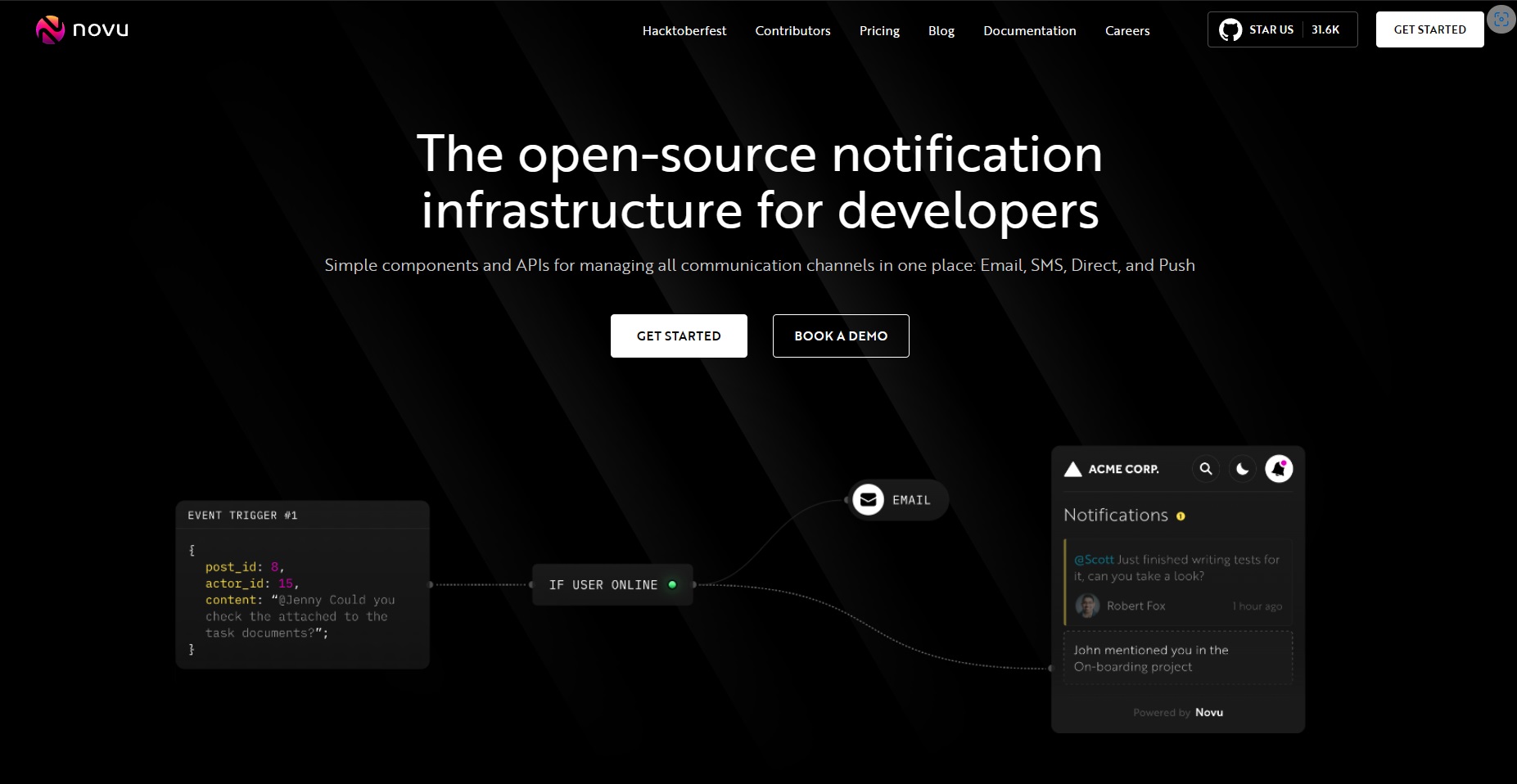Click the Email node label

click(911, 500)
